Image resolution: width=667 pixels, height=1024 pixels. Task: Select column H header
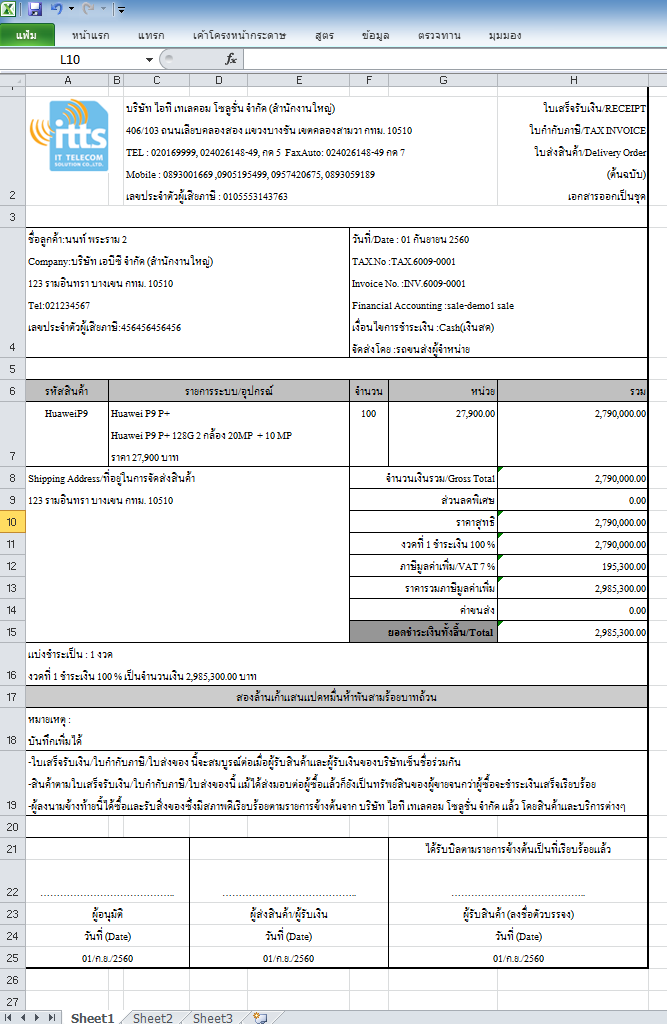click(573, 80)
